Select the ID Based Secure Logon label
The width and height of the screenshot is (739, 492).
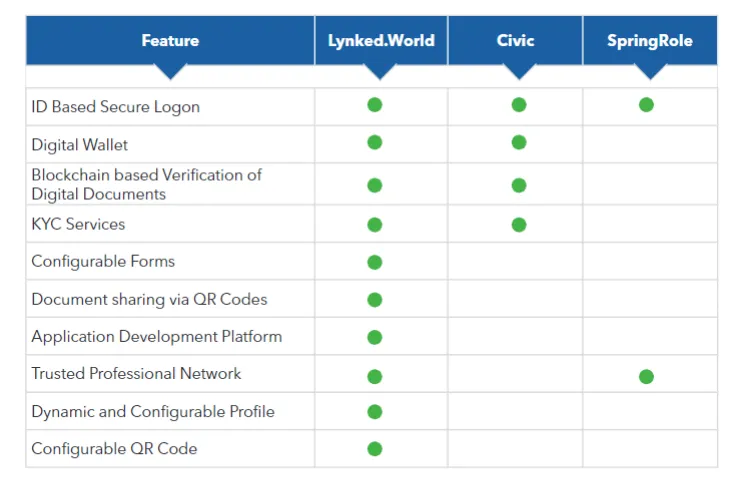pos(115,107)
